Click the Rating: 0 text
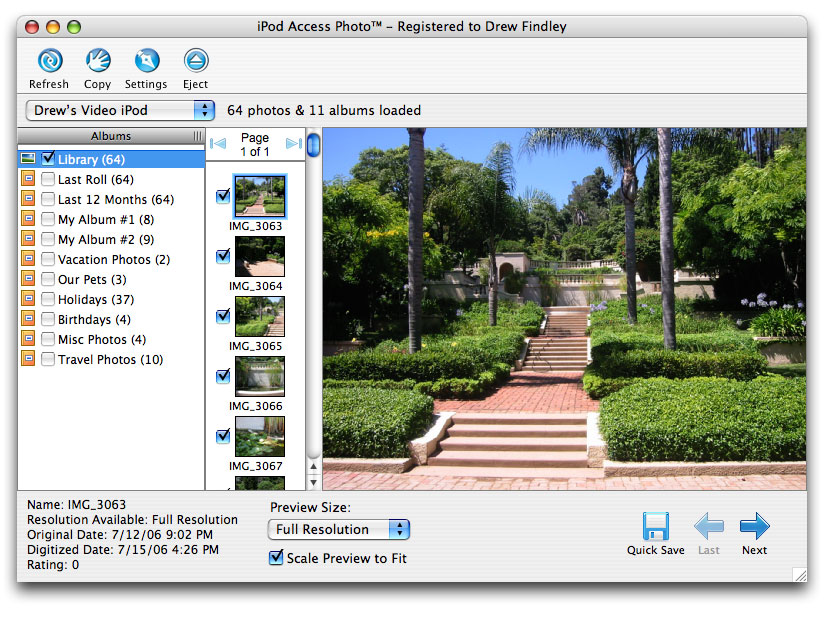This screenshot has width=827, height=617. [x=53, y=565]
